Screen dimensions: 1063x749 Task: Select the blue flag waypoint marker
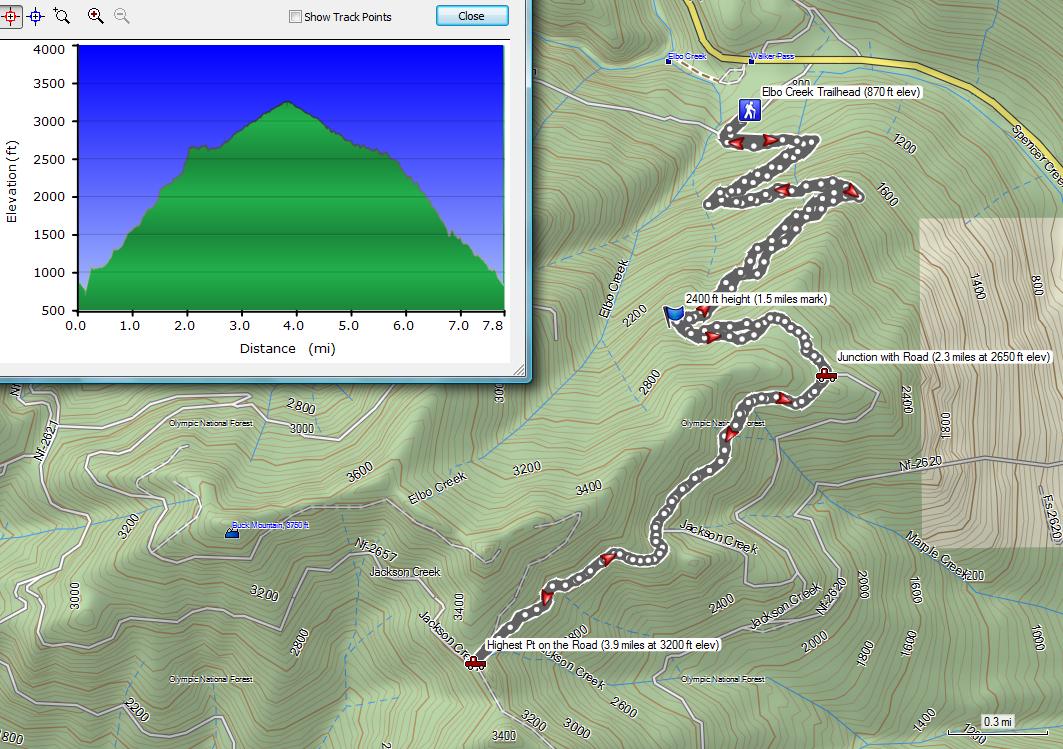tap(673, 316)
